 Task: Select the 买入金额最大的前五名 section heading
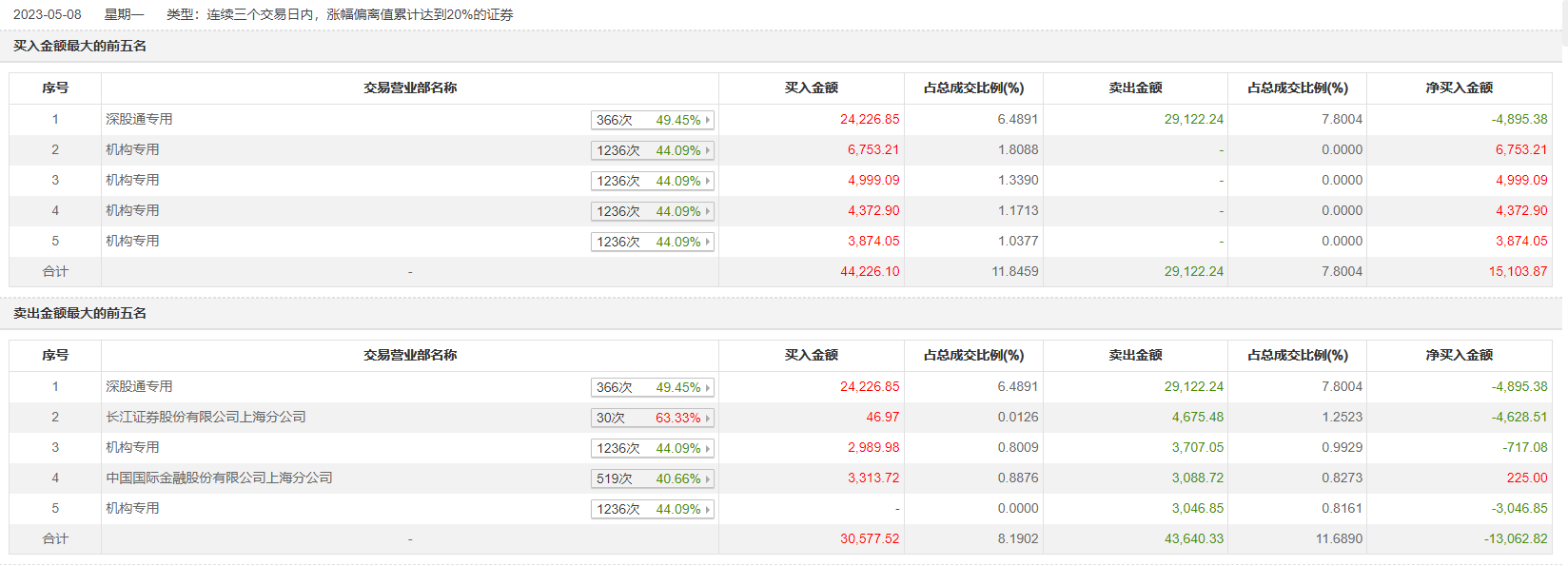pyautogui.click(x=80, y=46)
